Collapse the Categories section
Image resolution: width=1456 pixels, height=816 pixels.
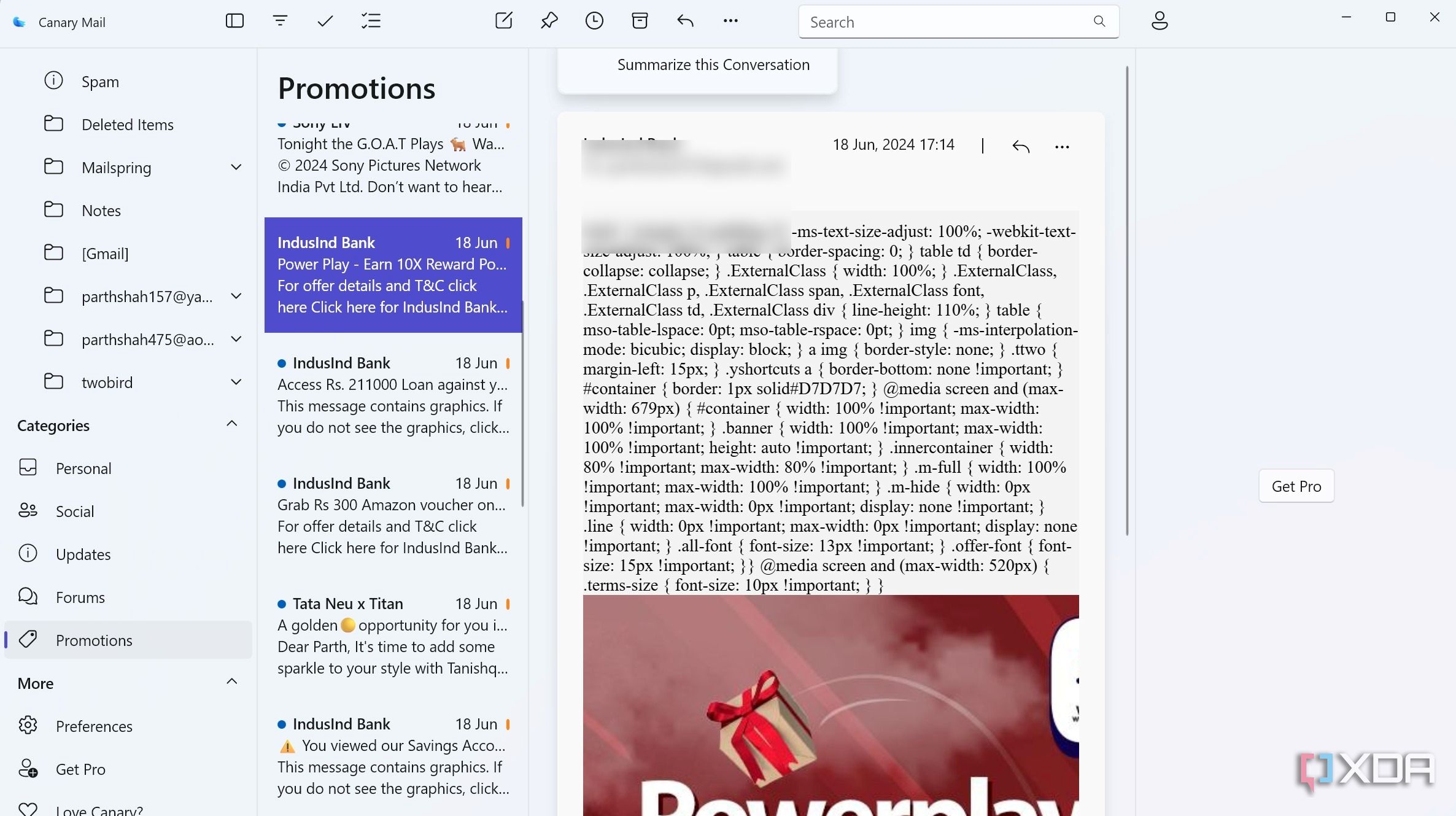tap(232, 424)
